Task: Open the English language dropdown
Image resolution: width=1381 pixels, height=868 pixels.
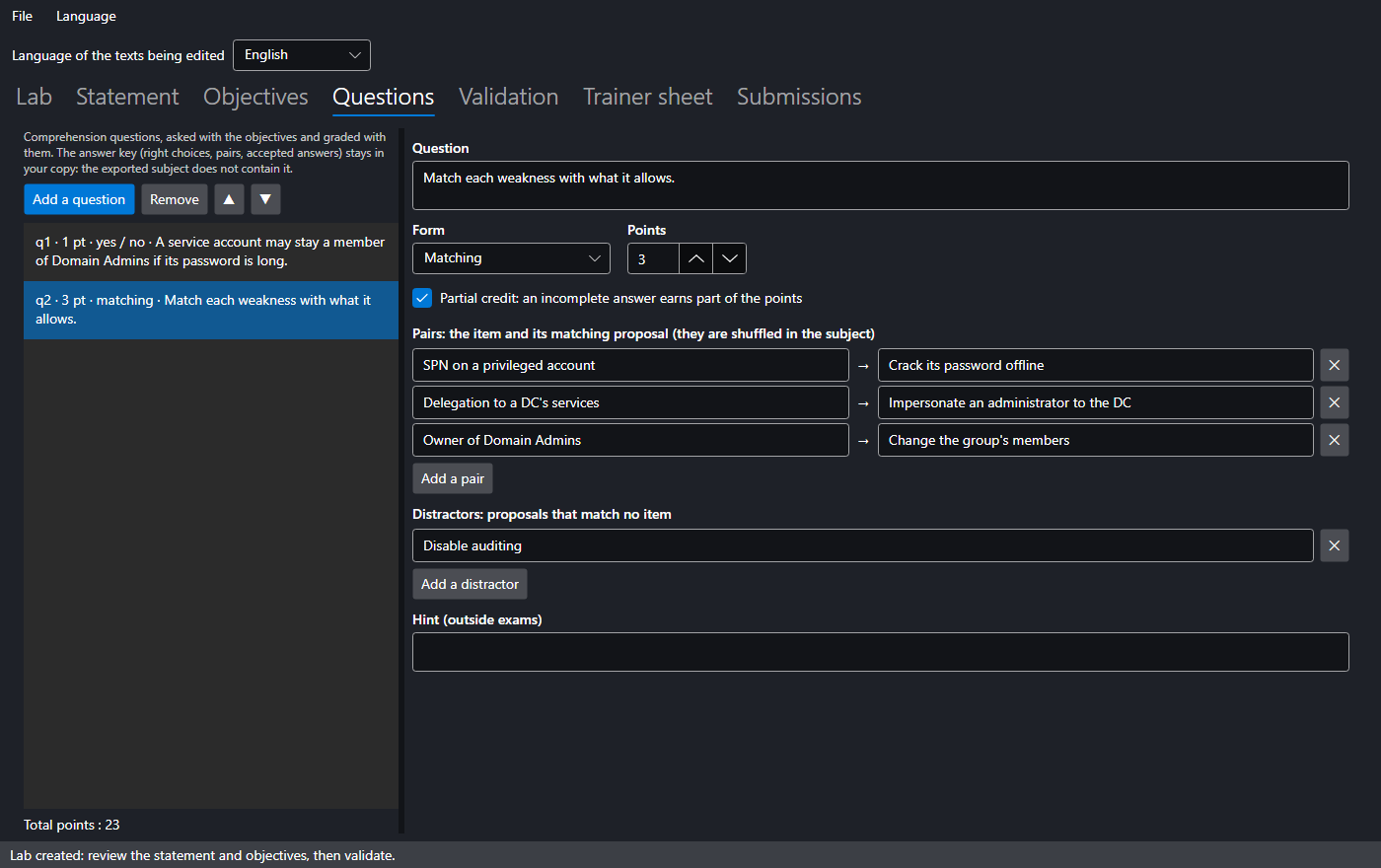Action: tap(302, 55)
